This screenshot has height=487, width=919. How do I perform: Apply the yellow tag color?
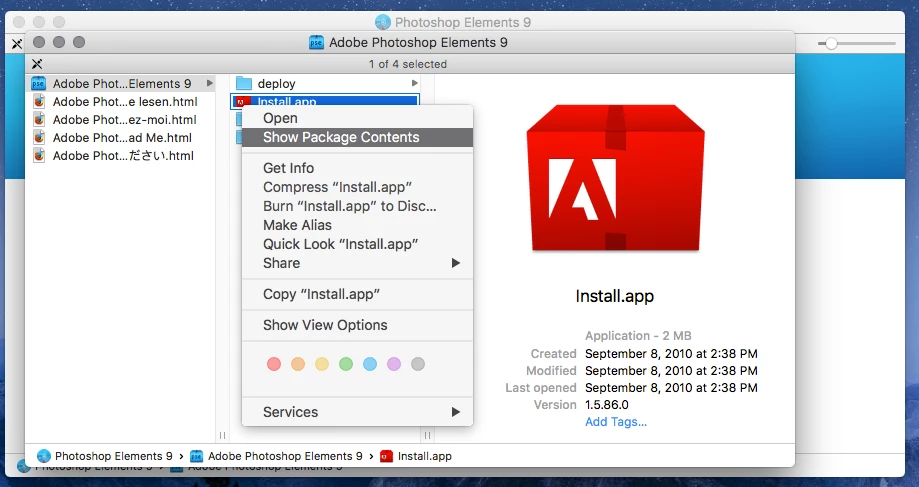point(322,364)
